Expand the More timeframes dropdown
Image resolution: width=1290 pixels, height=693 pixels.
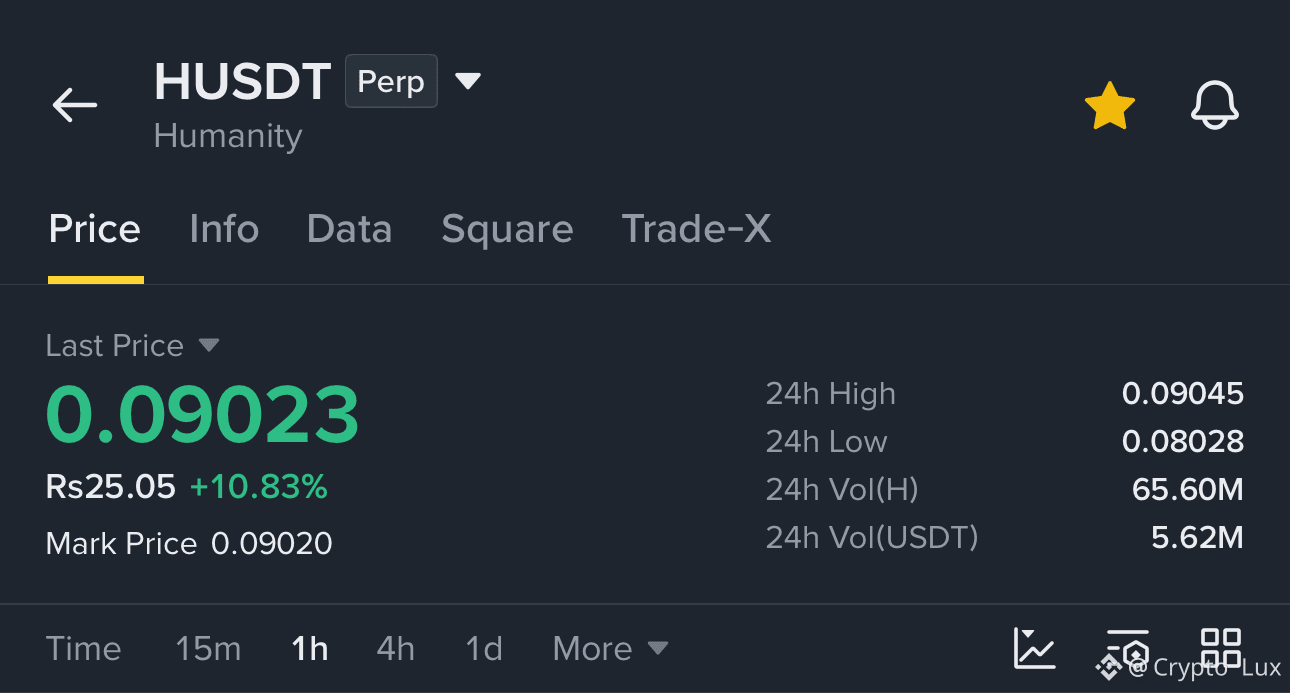pos(610,649)
